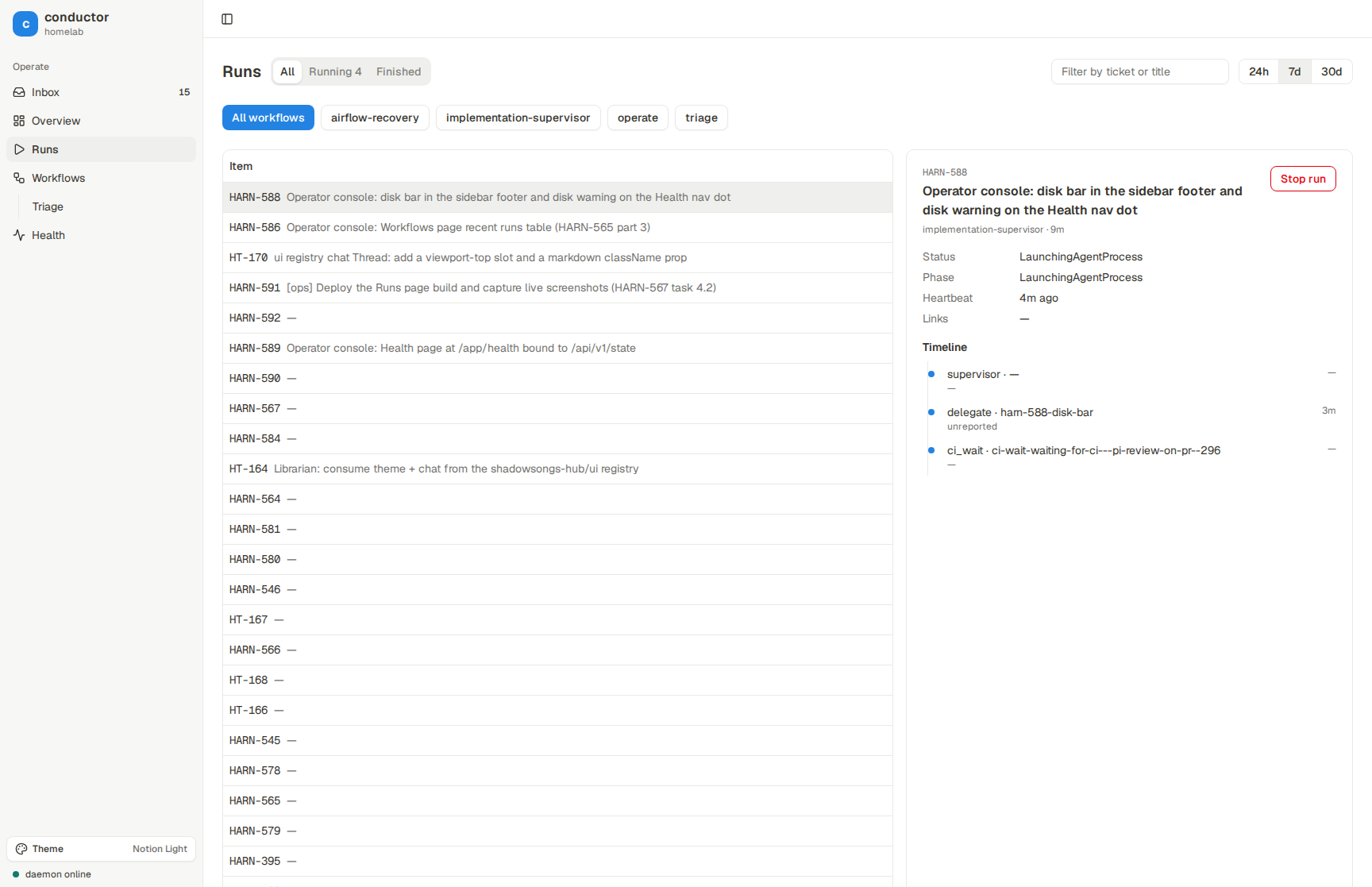Select the All workflows filter chip
This screenshot has width=1372, height=887.
(268, 118)
